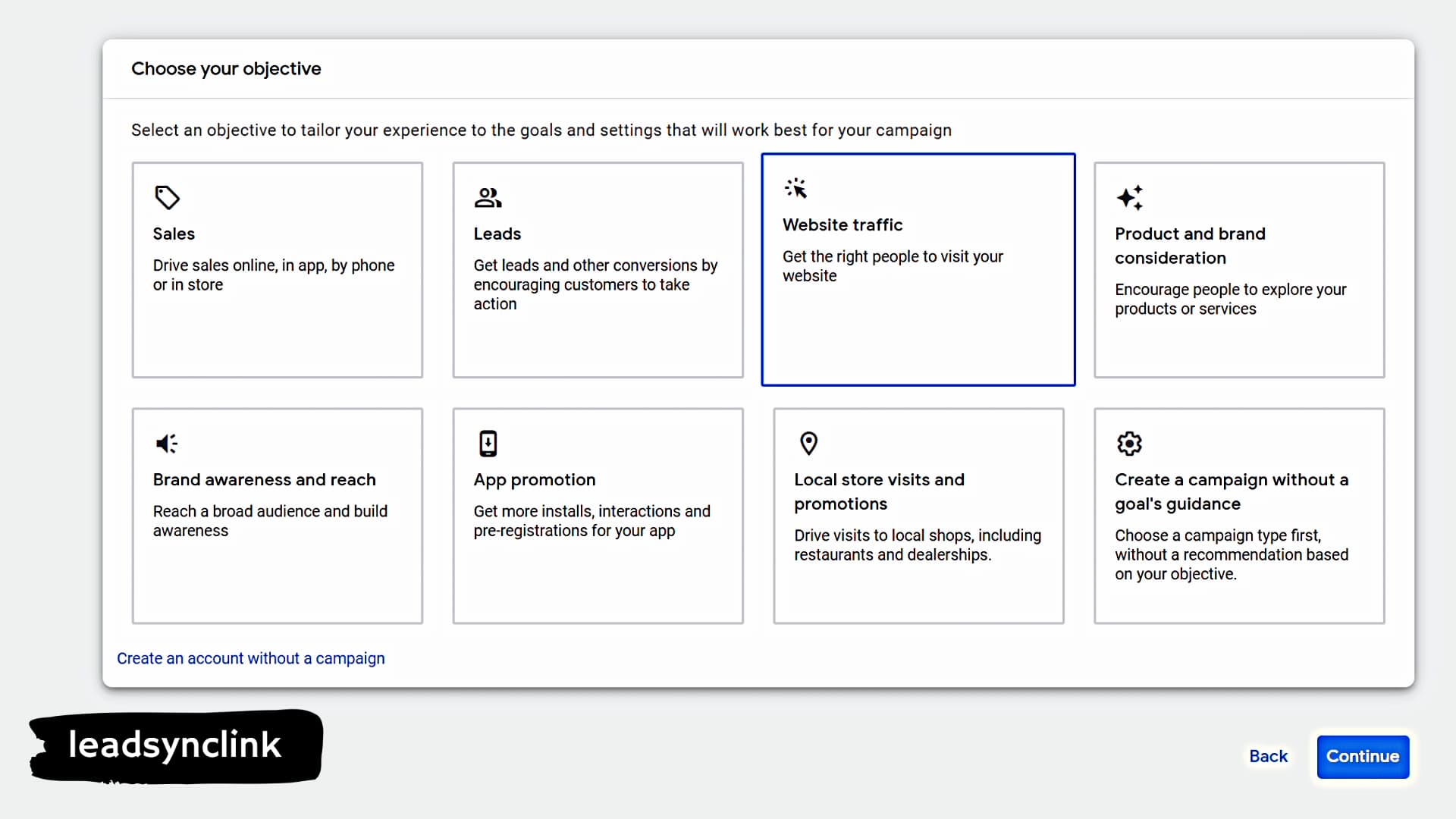Click the clicking-cursor icon for Website traffic
Screen dimensions: 1456x819
795,188
